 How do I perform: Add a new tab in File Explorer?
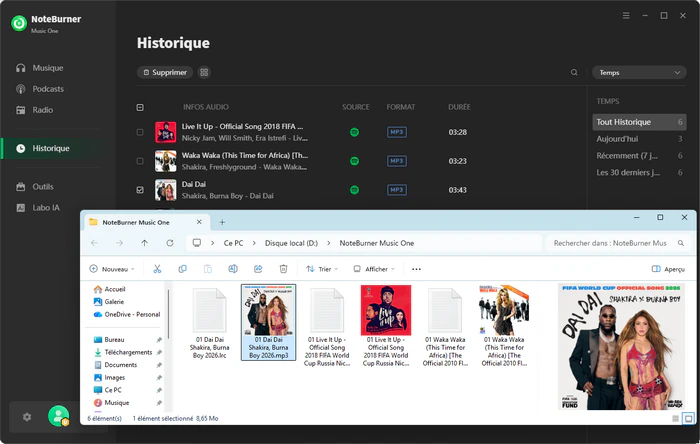coord(222,222)
